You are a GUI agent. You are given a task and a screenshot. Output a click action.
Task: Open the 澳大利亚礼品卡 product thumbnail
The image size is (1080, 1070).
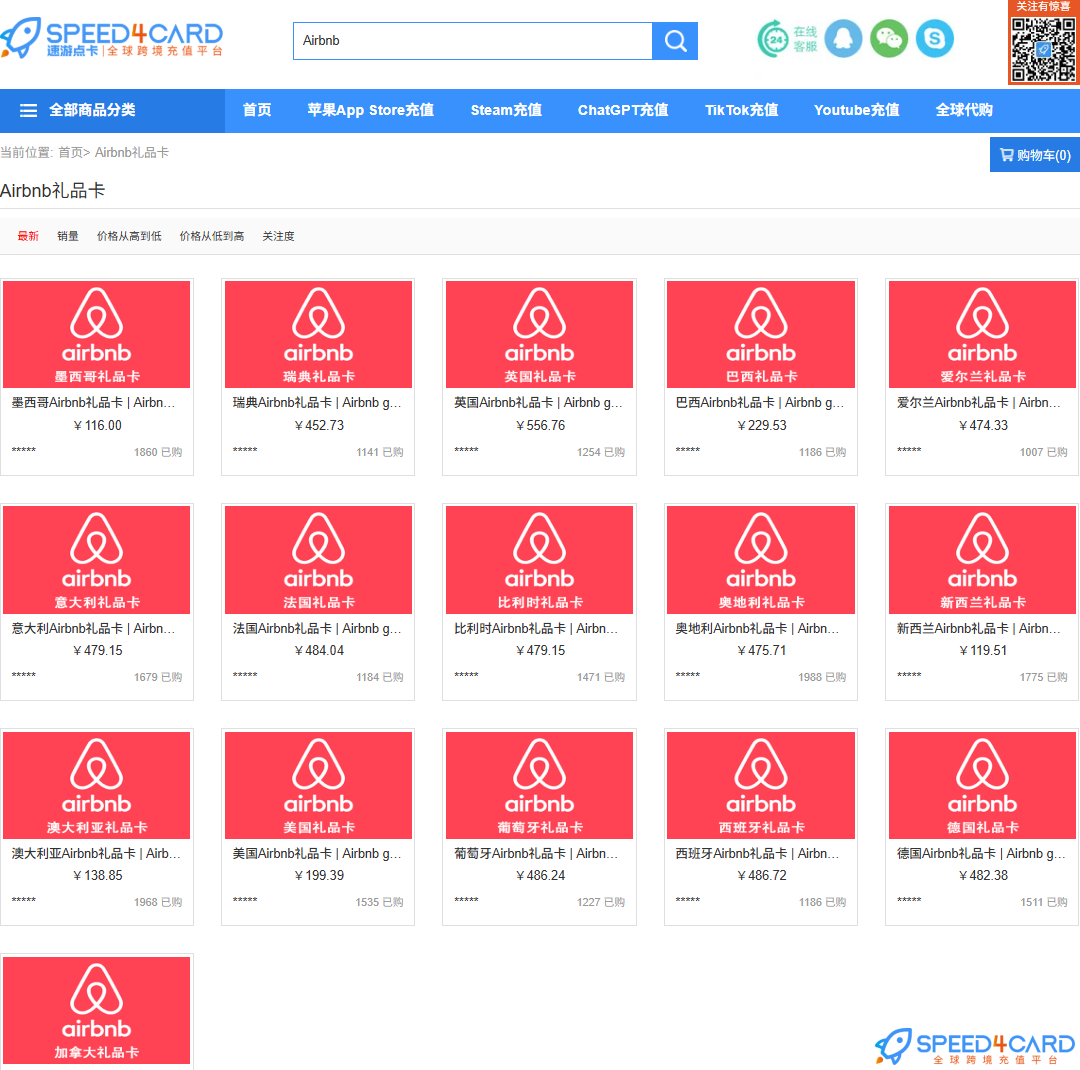pyautogui.click(x=96, y=785)
